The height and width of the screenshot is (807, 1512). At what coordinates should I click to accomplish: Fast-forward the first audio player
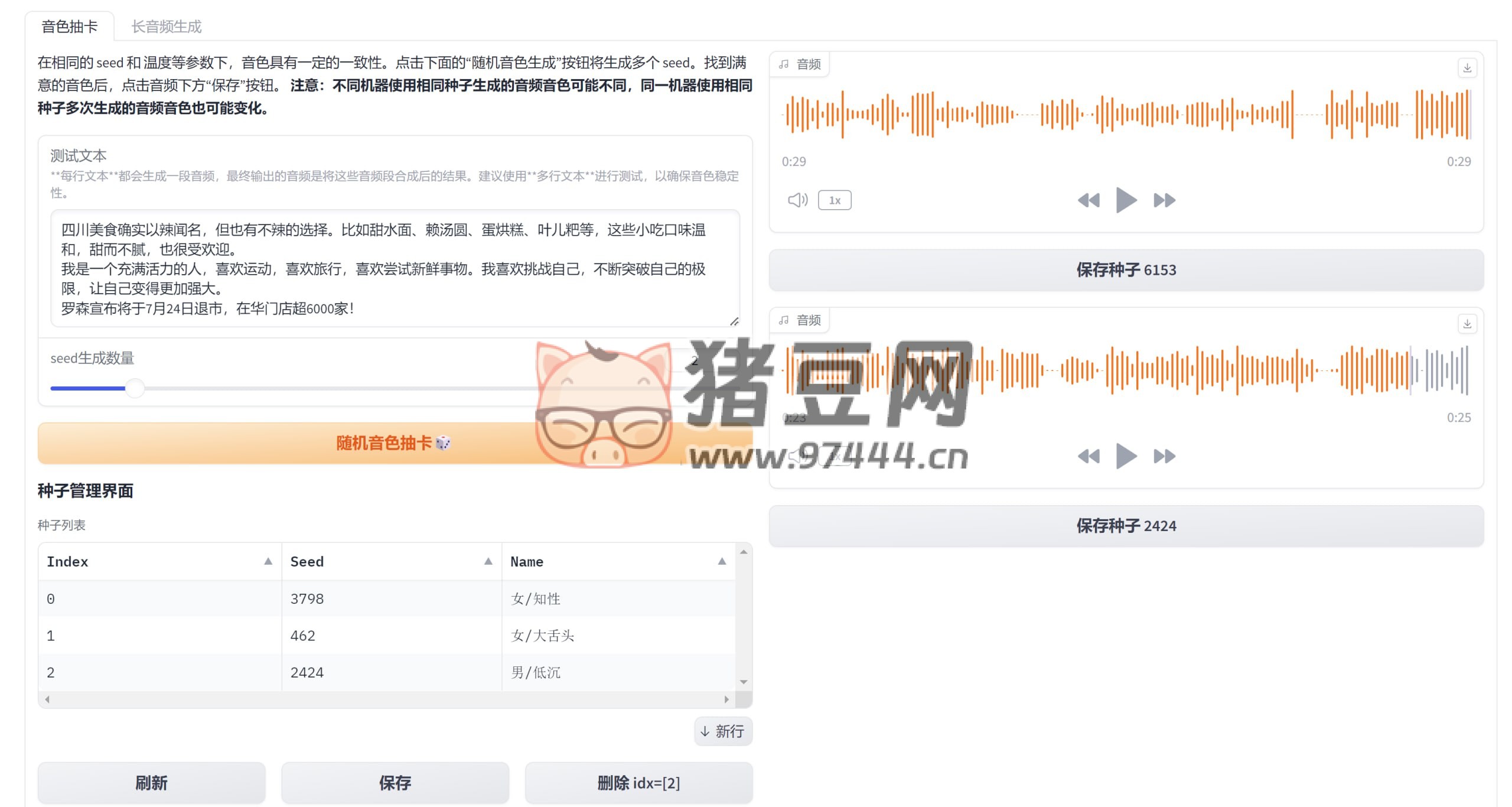[x=1164, y=200]
